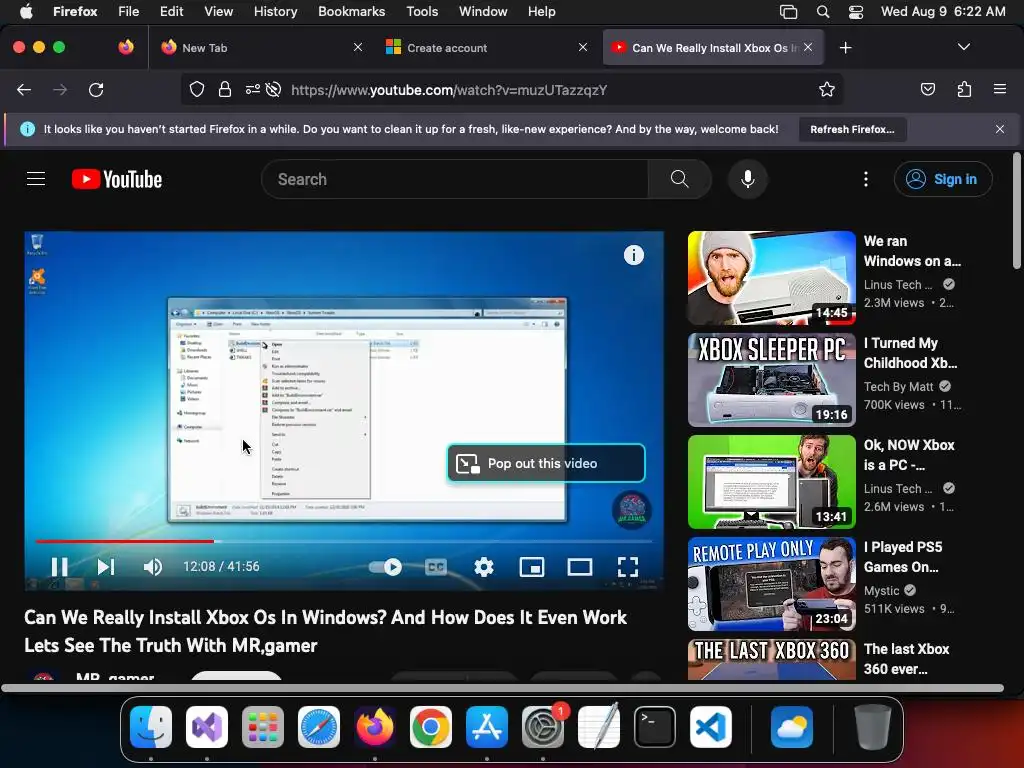Open 'The last Xbox 360 ever...' title
Screen dimensions: 1024x768
pos(906,658)
